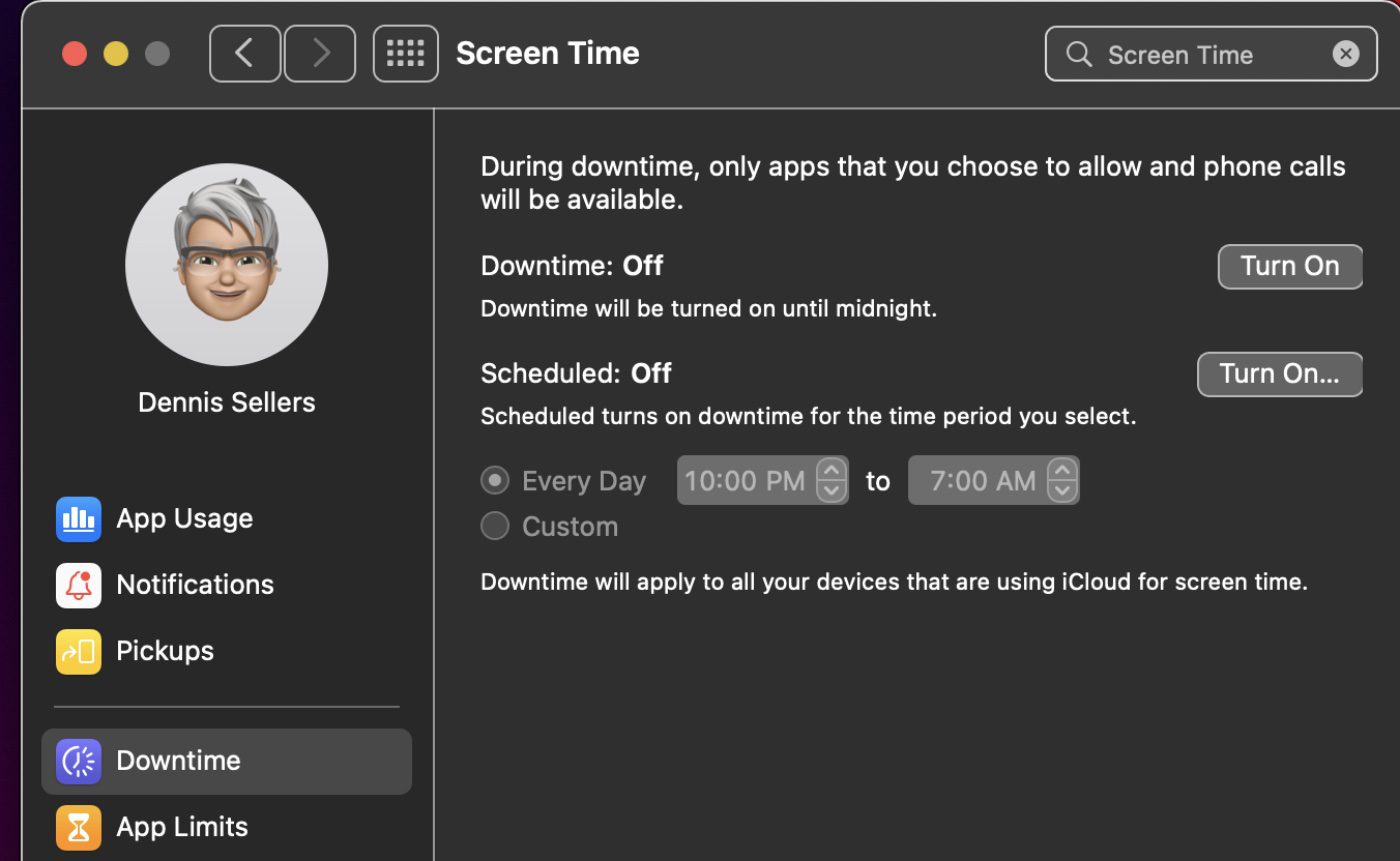Go back with the left arrow

[x=244, y=53]
